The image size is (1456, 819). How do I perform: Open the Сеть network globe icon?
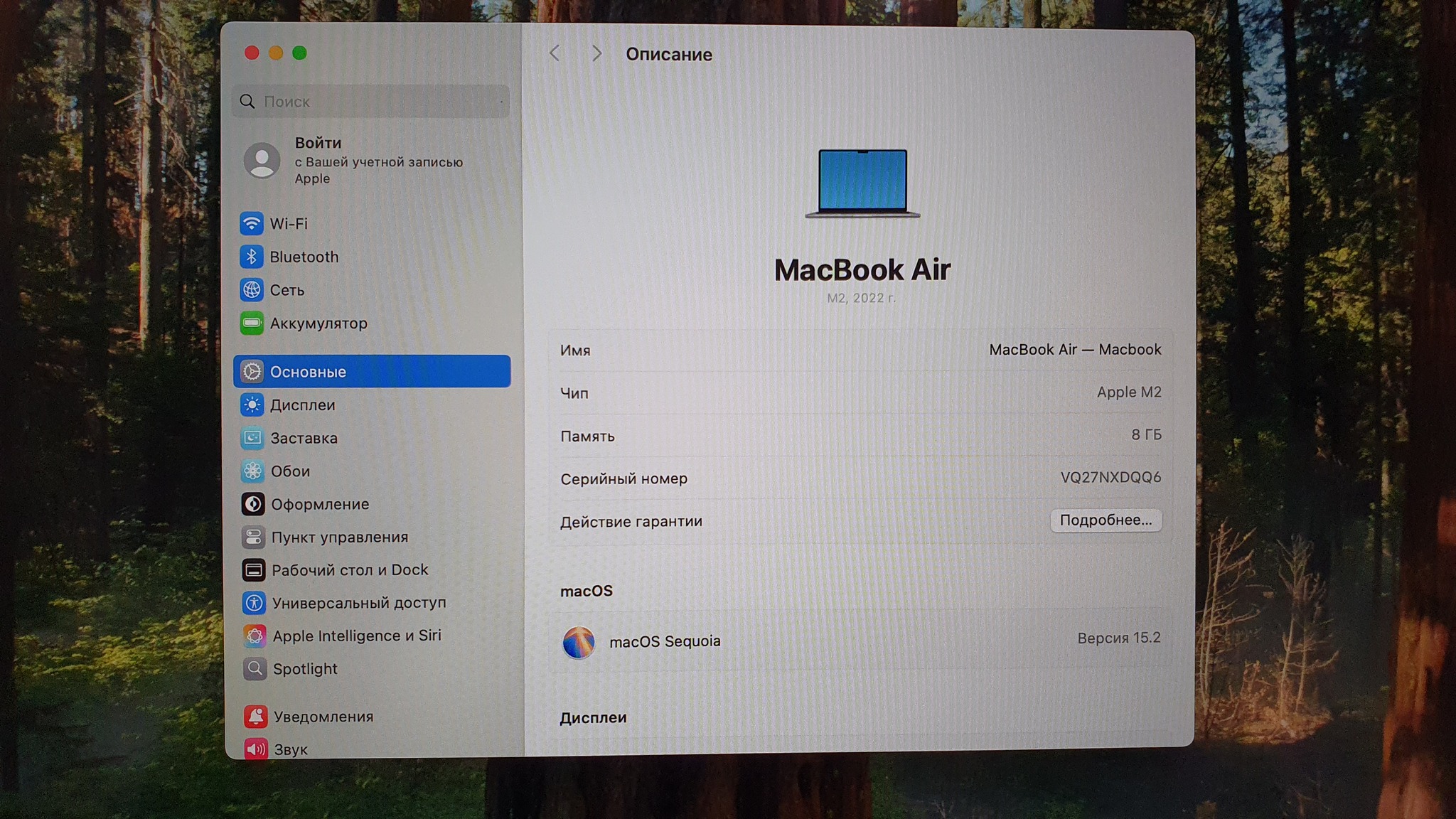pos(251,290)
